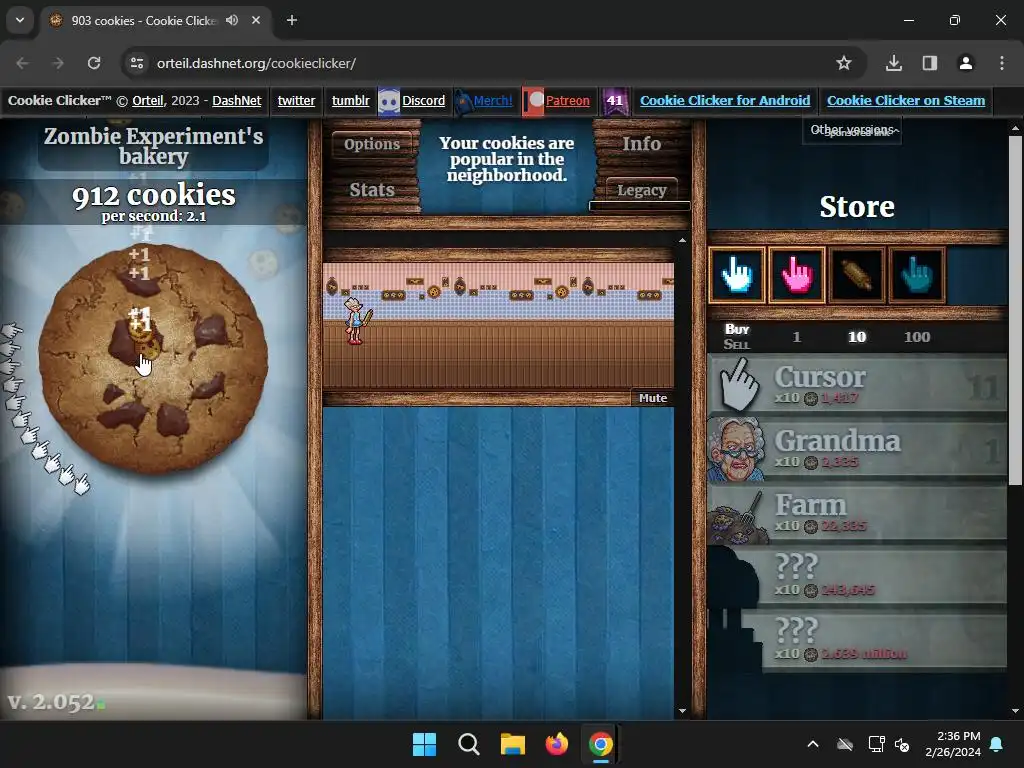
Task: Open a new browser tab
Action: tap(292, 20)
